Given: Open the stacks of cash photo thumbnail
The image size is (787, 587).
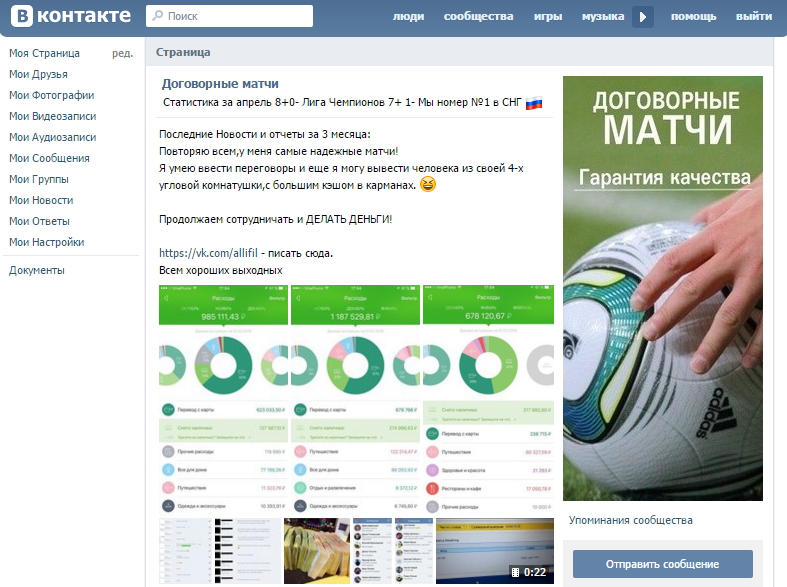Looking at the screenshot, I should tap(317, 551).
